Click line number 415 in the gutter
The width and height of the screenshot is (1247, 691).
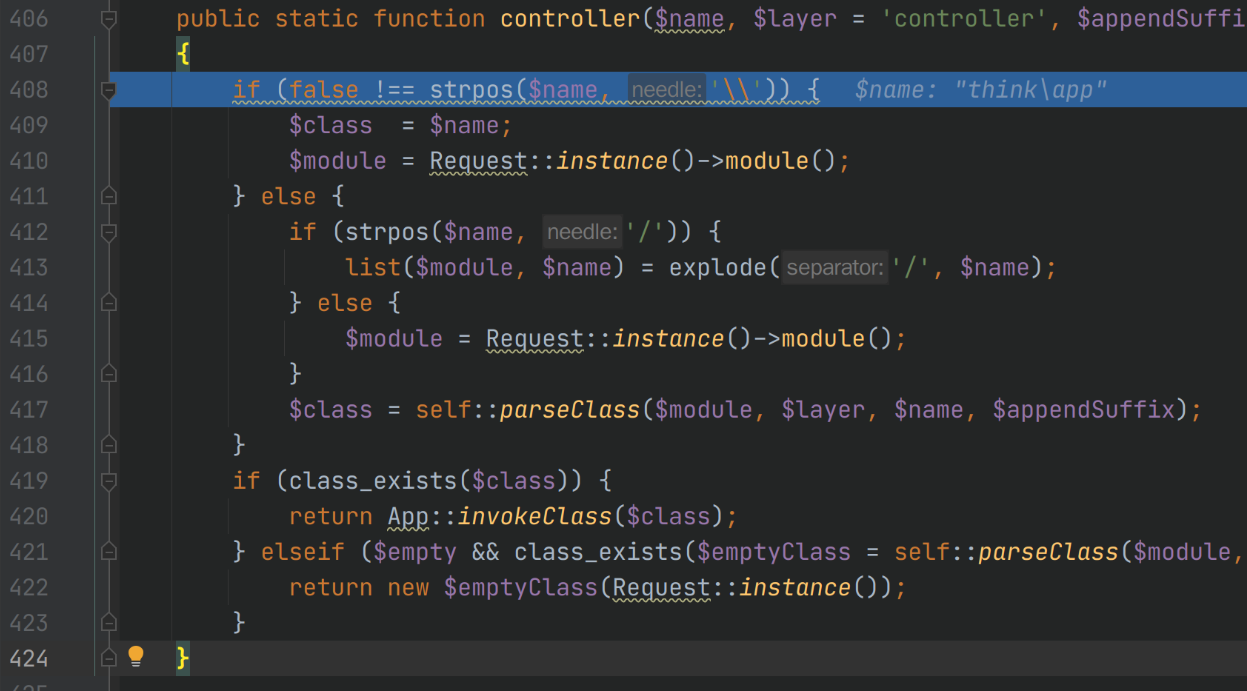(x=28, y=338)
